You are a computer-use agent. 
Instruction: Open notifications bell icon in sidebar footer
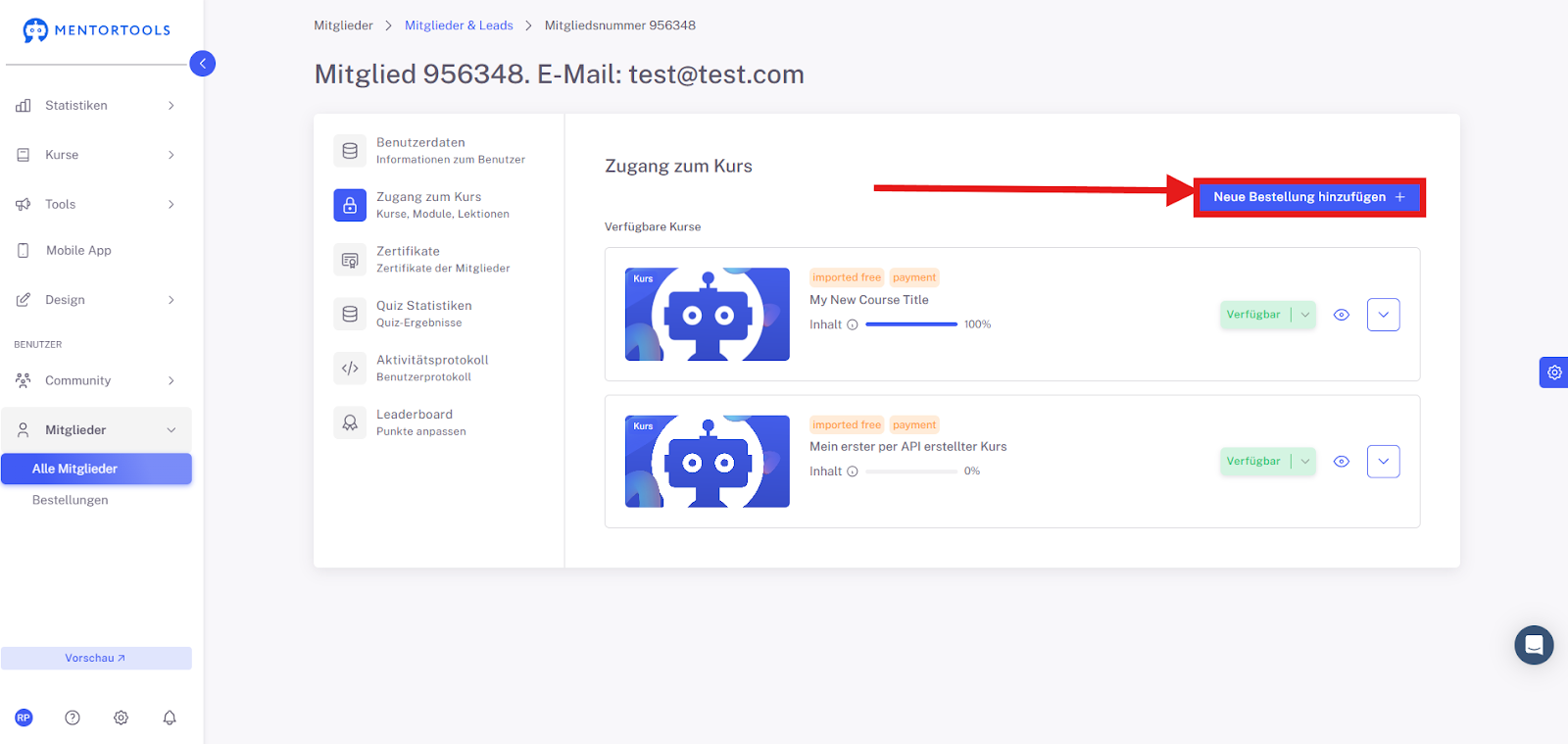[170, 718]
